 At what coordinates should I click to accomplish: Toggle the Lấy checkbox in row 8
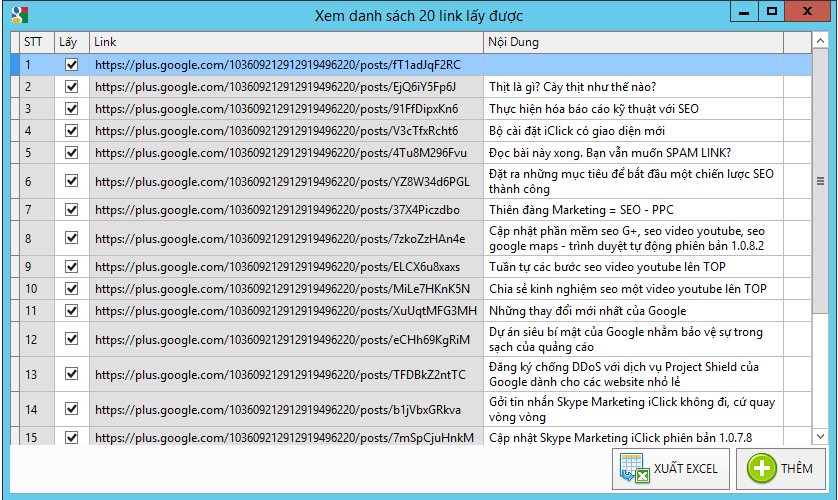(71, 238)
